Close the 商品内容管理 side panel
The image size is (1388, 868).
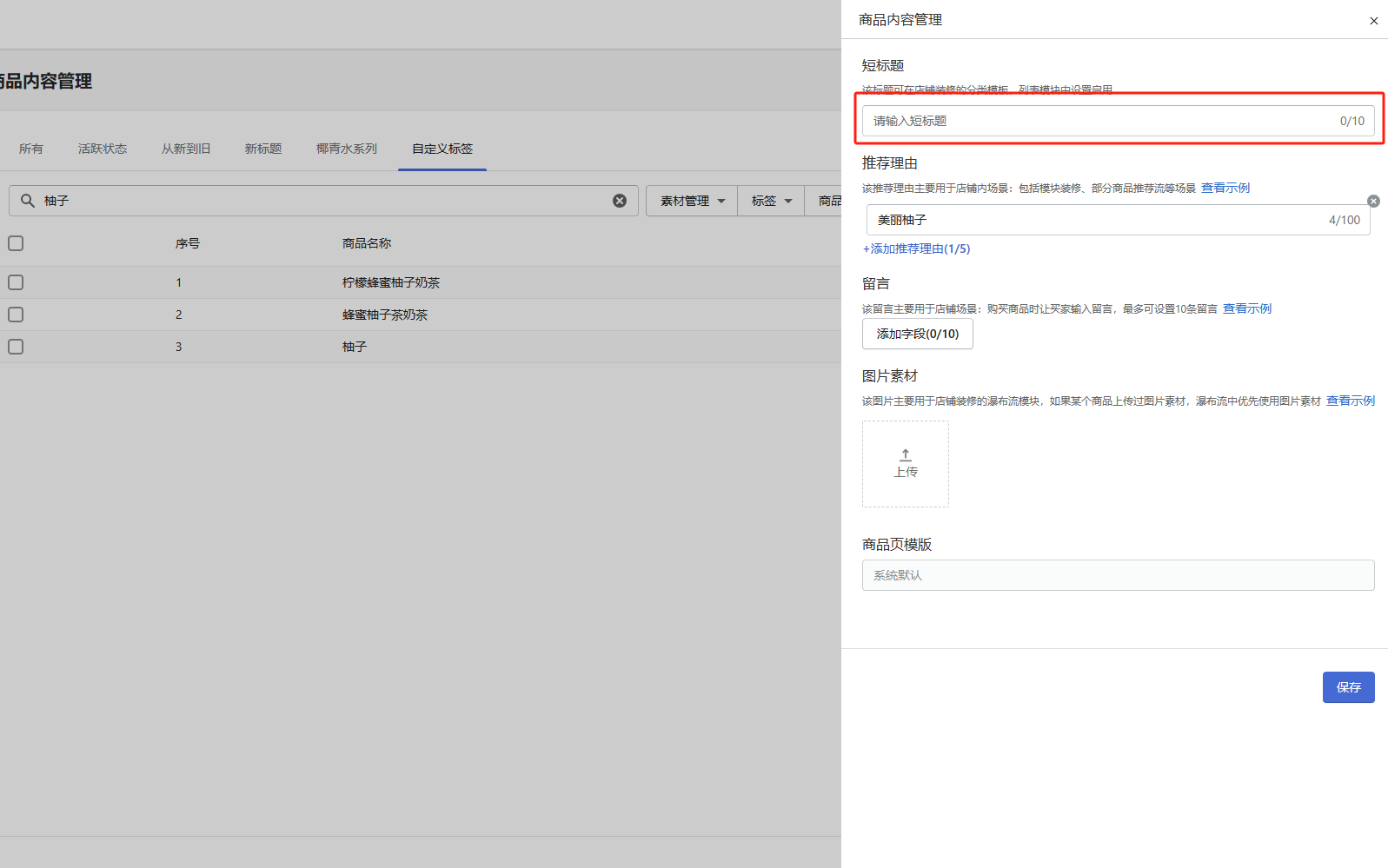(x=1373, y=21)
